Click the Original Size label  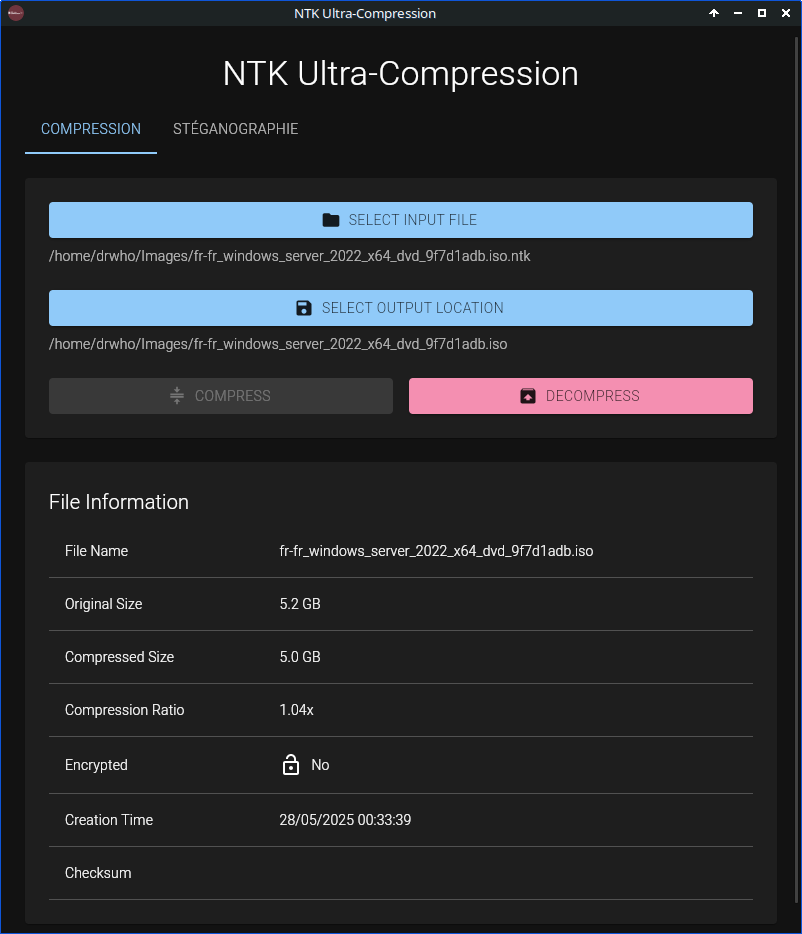pos(104,604)
